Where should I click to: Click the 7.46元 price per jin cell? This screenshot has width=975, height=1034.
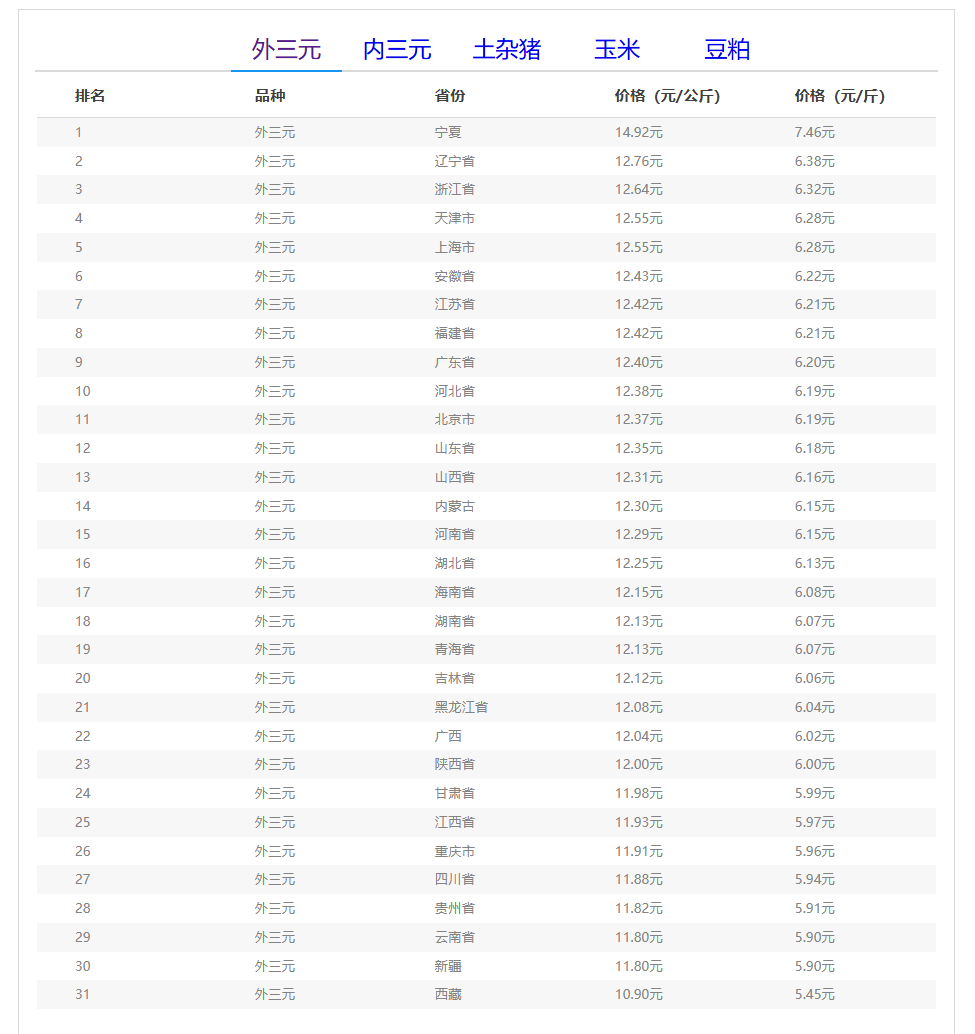coord(814,132)
